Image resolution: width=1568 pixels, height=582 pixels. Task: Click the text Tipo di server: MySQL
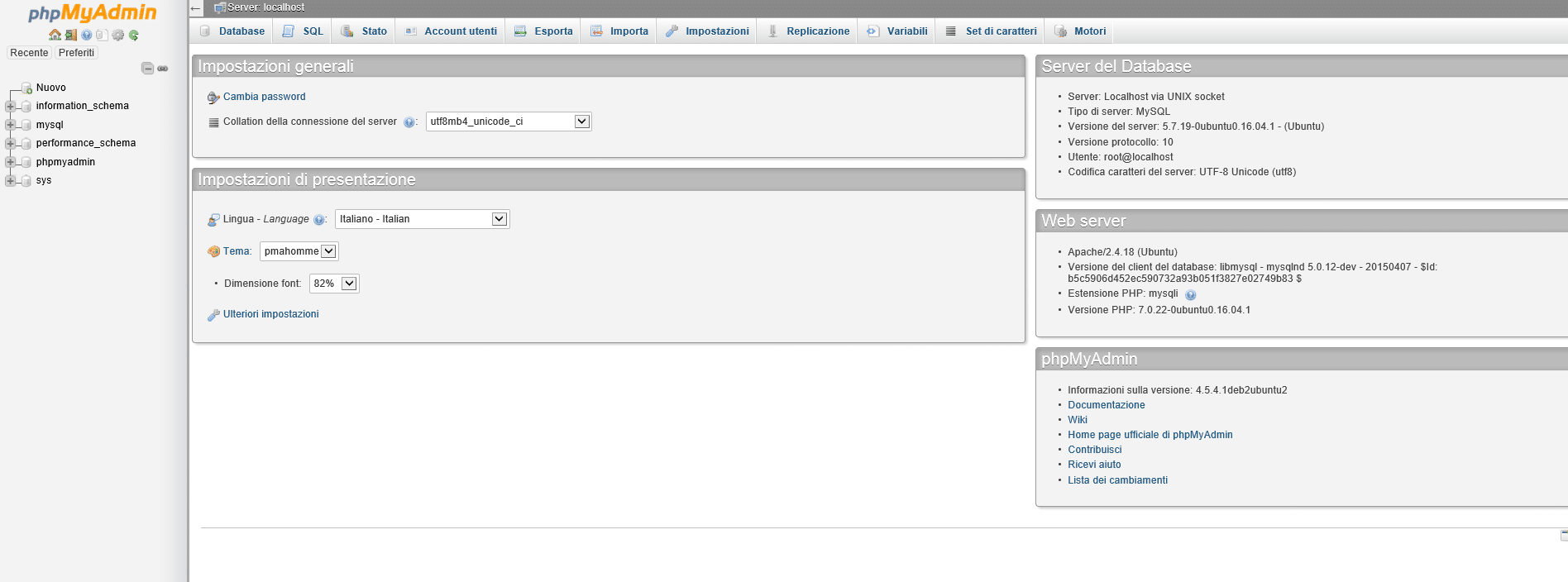coord(1119,112)
